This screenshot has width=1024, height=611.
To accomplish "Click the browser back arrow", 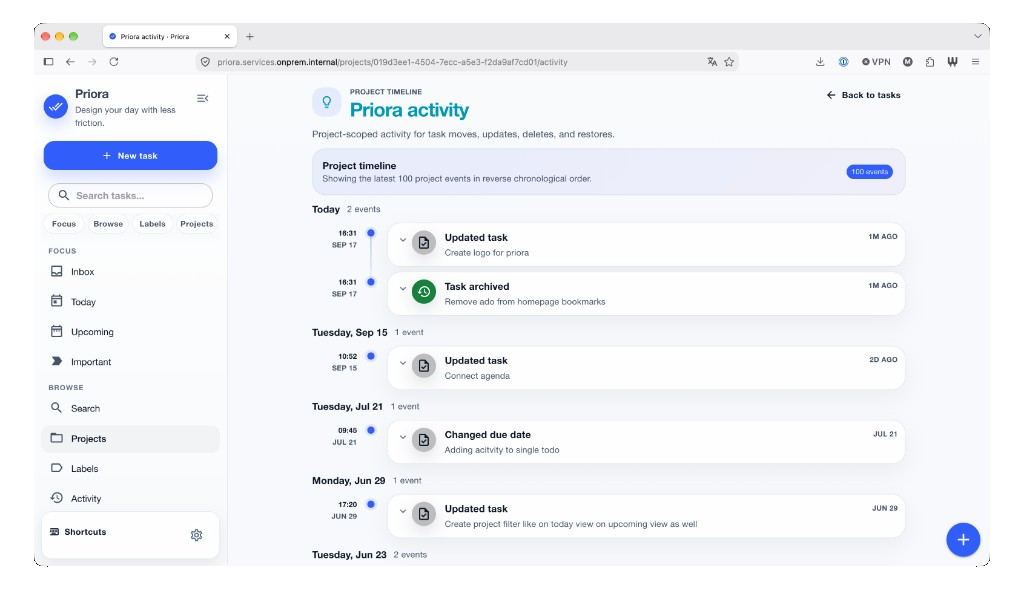I will click(70, 62).
